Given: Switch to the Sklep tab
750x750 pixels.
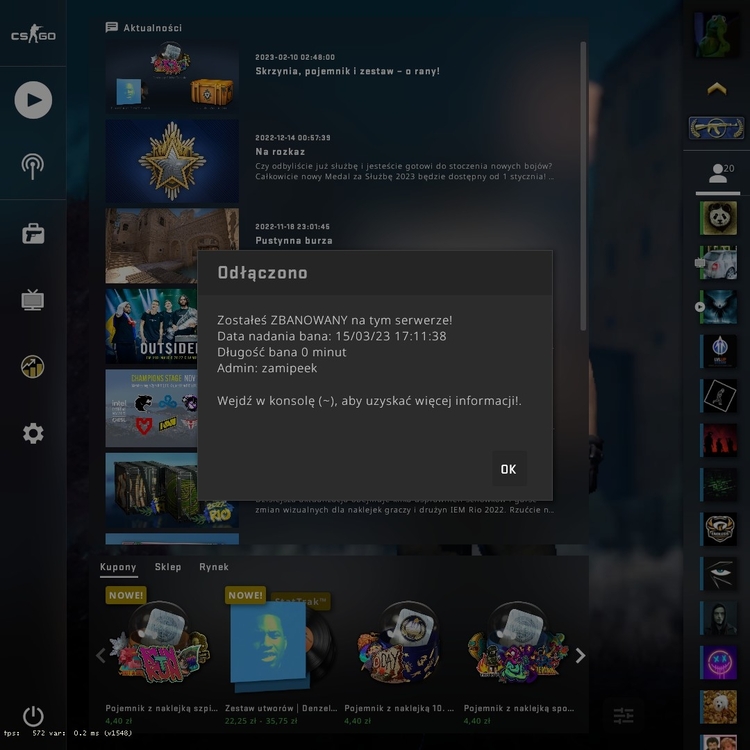Looking at the screenshot, I should tap(168, 567).
